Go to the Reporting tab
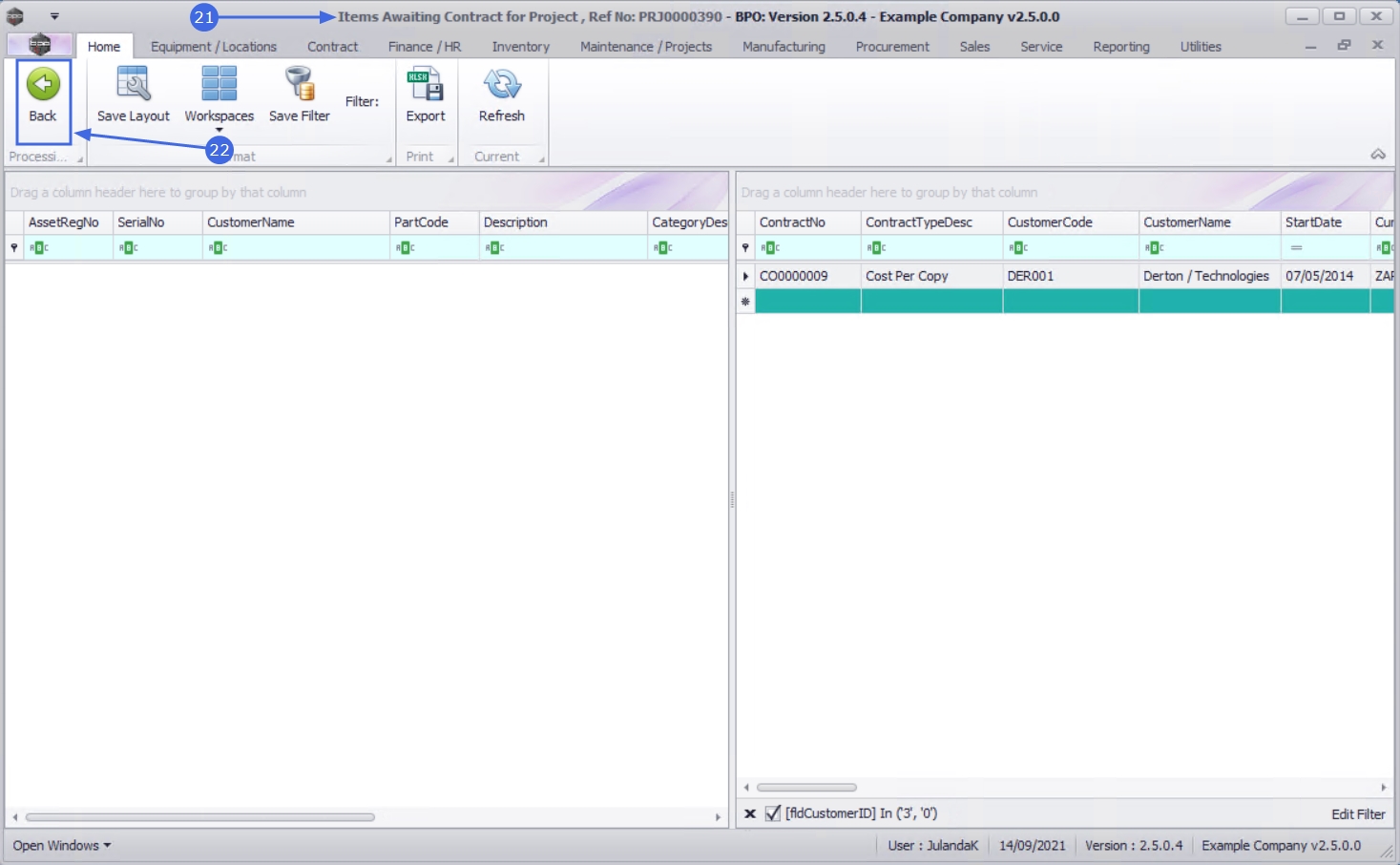This screenshot has height=865, width=1400. pos(1121,46)
